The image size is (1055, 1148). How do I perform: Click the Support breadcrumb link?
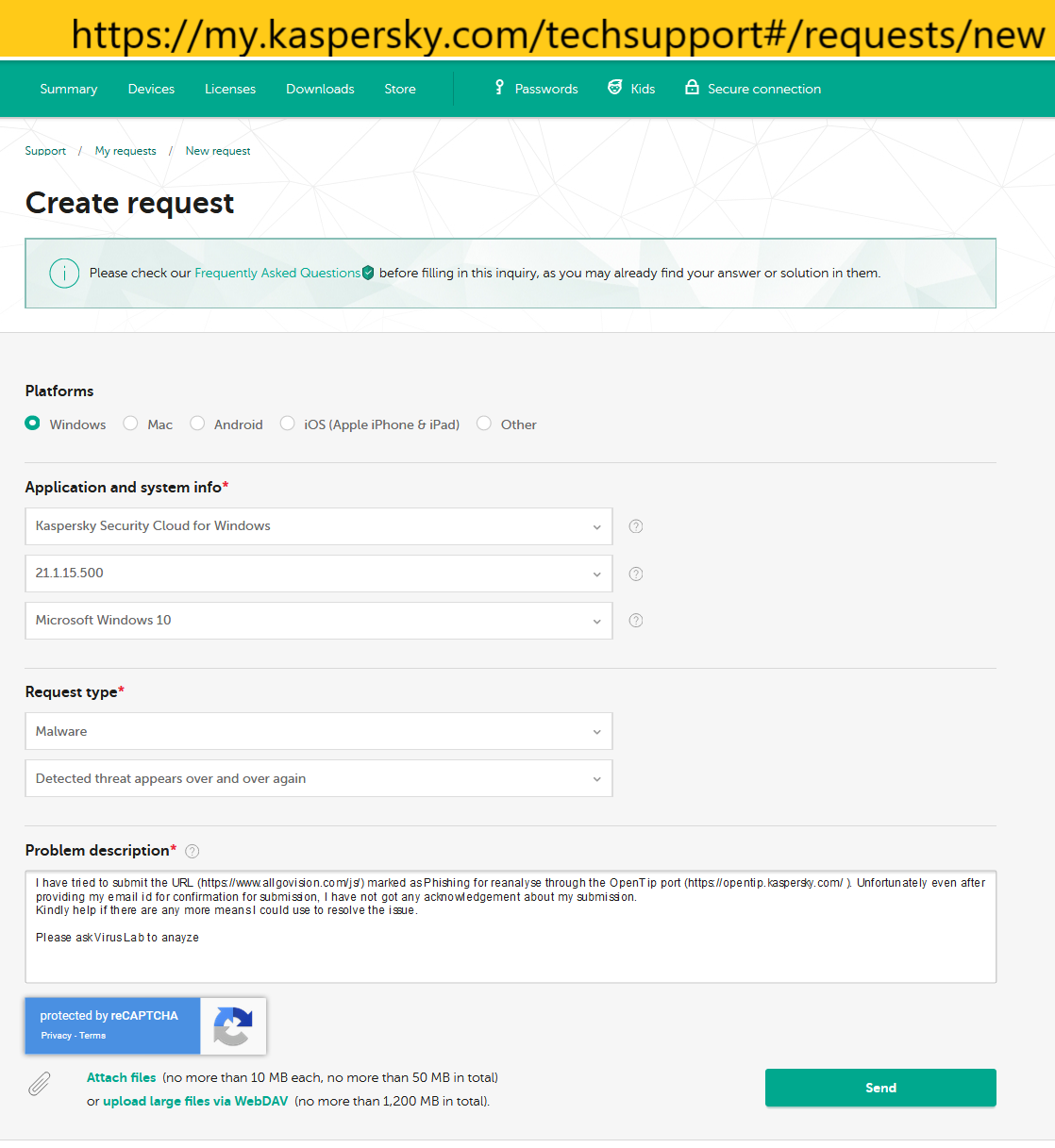[45, 151]
